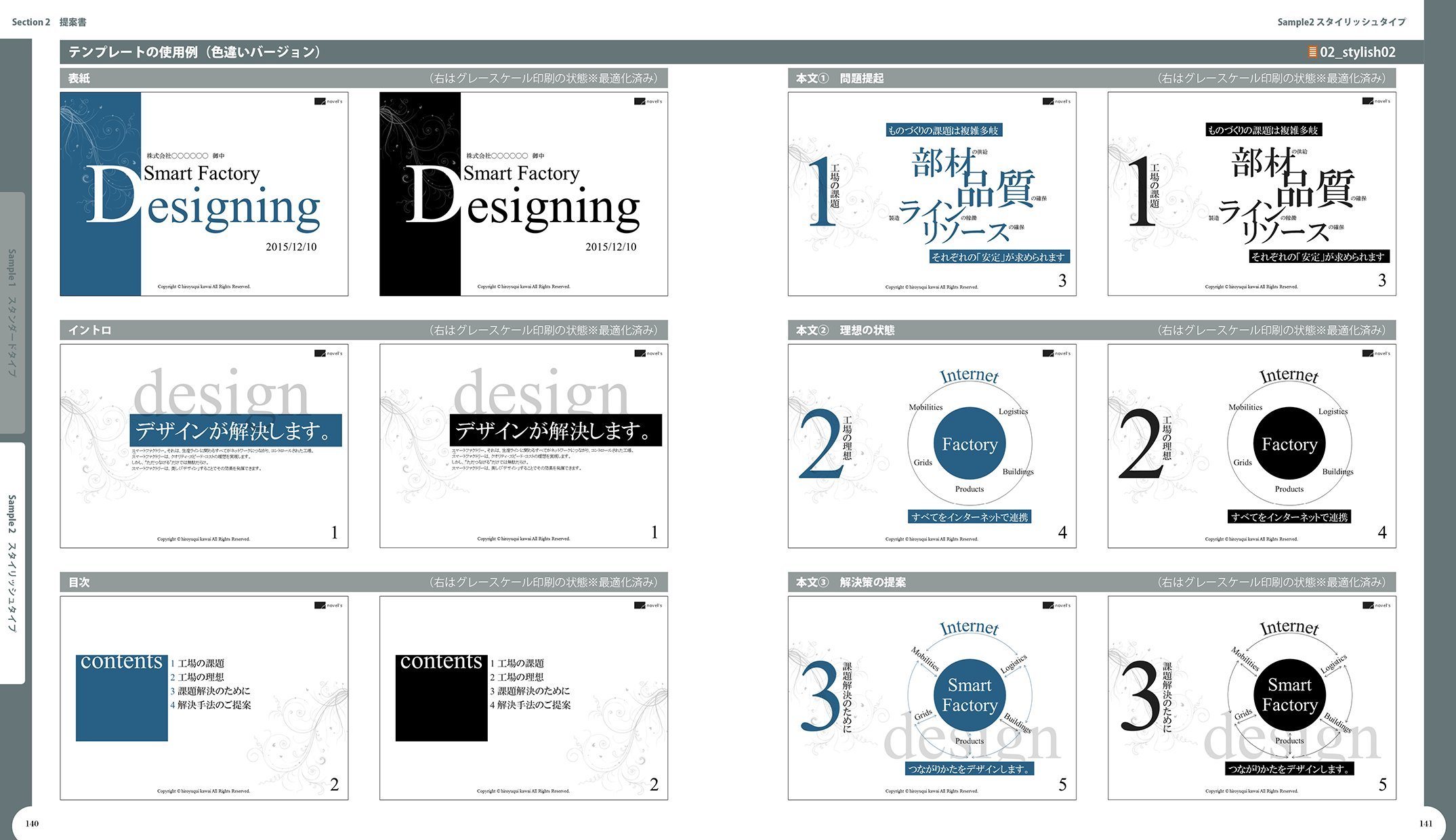Click the blue Factory circle in slide 4

click(x=970, y=444)
